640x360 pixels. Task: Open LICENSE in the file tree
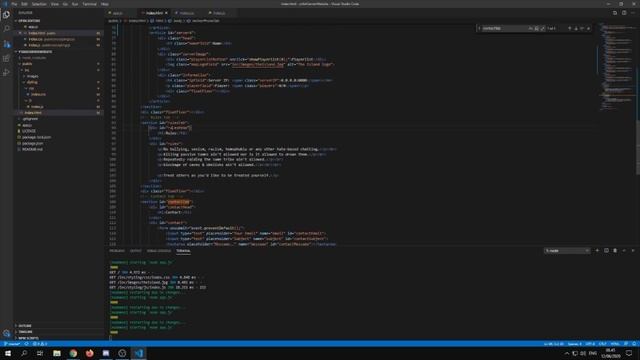[29, 131]
